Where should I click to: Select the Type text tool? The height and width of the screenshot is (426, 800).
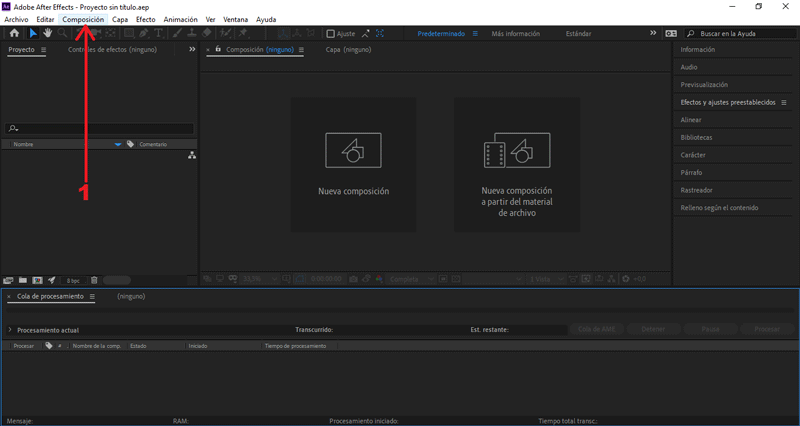(x=159, y=33)
